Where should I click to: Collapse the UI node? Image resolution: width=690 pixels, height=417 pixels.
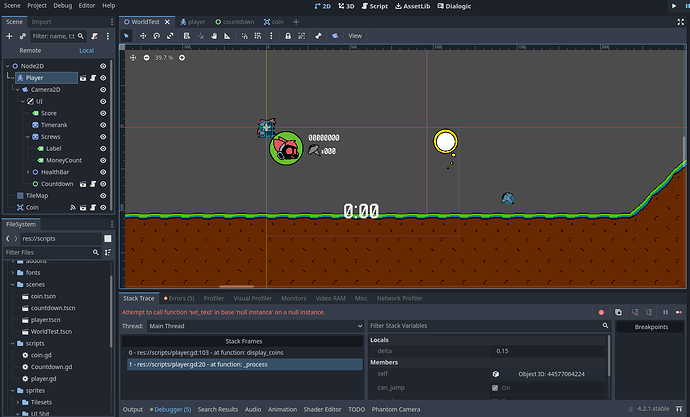tap(22, 101)
